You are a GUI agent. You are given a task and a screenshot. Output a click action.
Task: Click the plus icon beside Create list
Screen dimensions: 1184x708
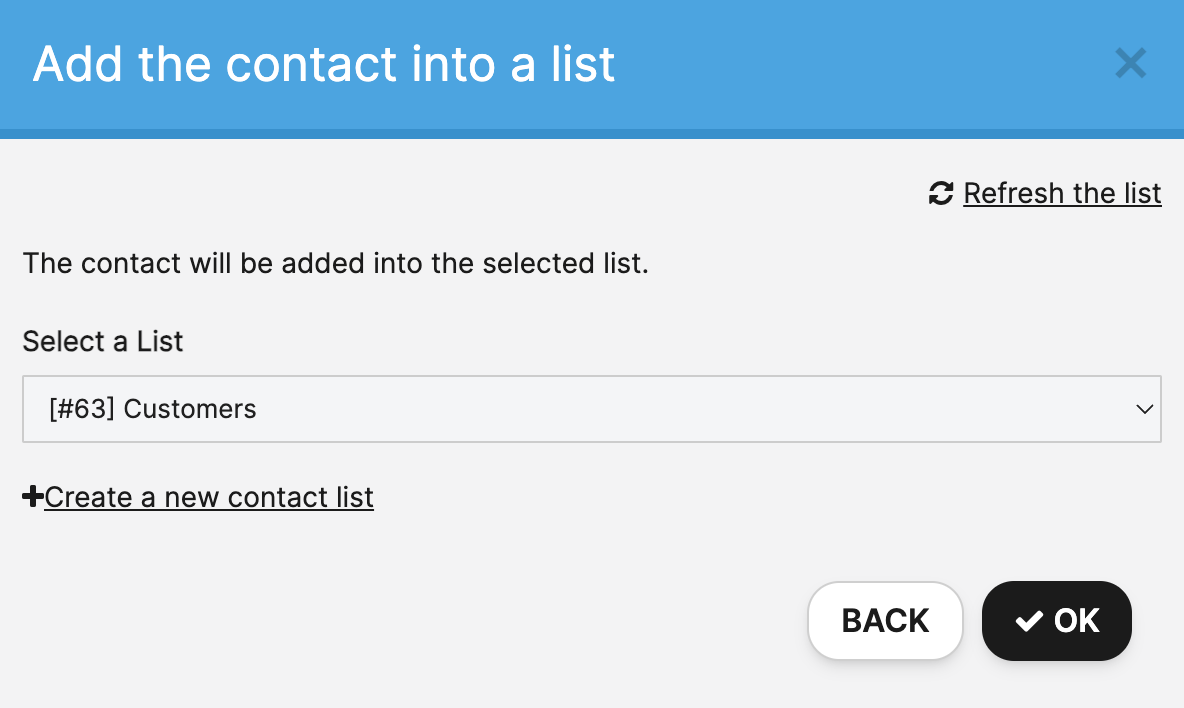click(x=32, y=496)
